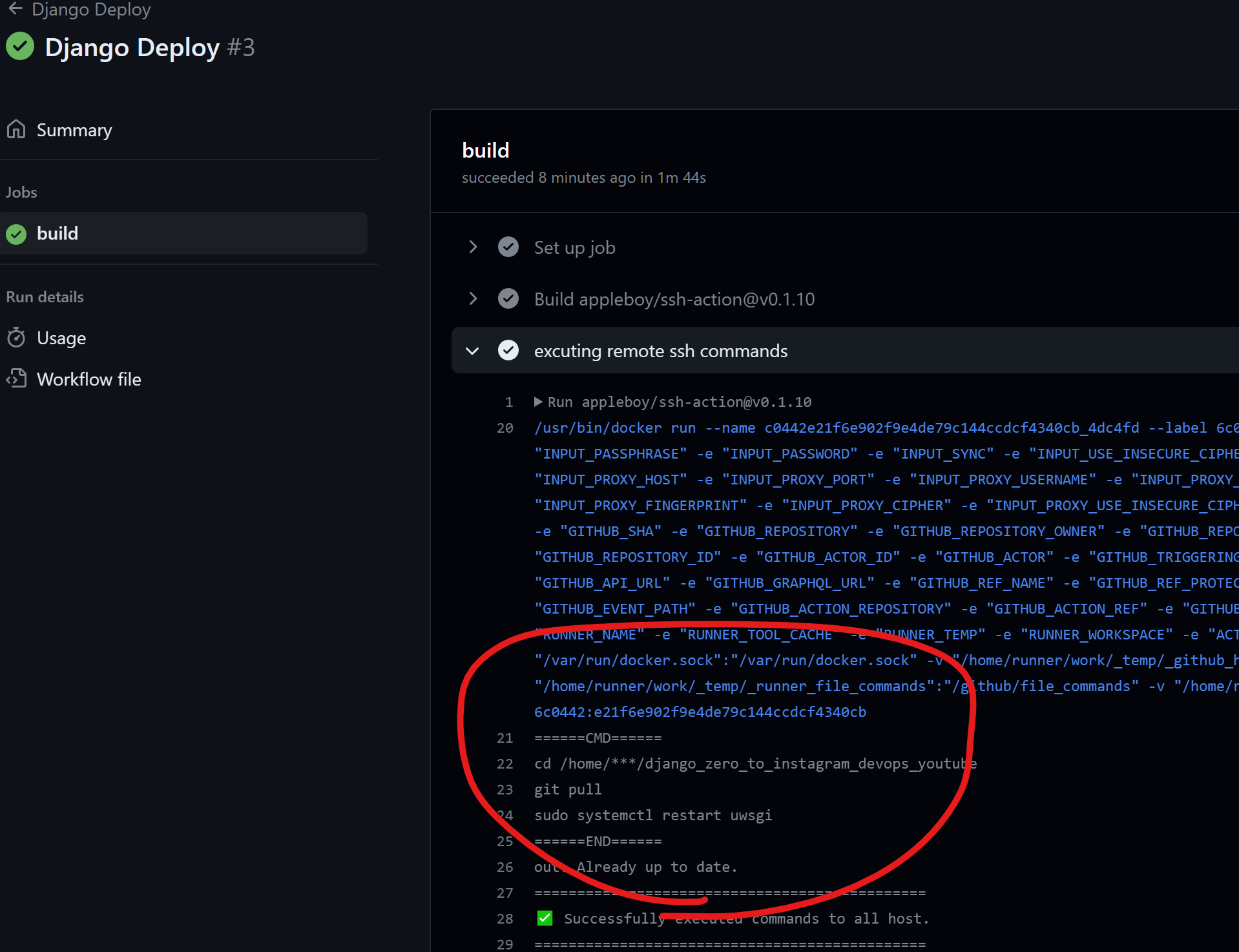Click the Usage stopwatch icon

[x=16, y=338]
